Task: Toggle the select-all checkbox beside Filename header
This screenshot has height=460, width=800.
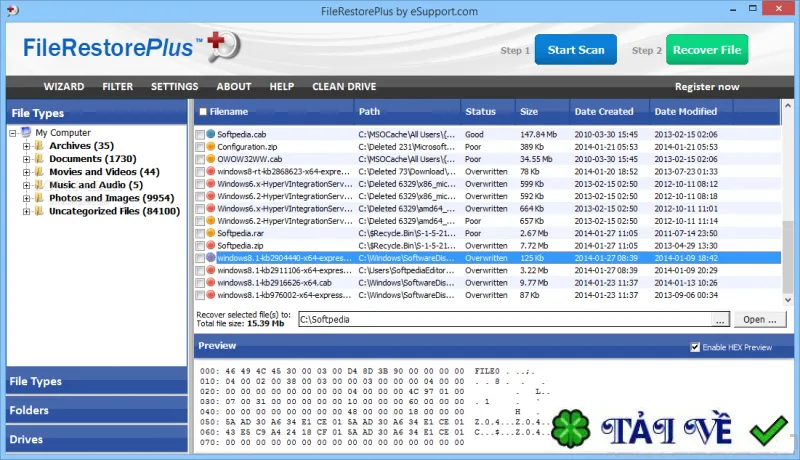Action: (x=203, y=112)
